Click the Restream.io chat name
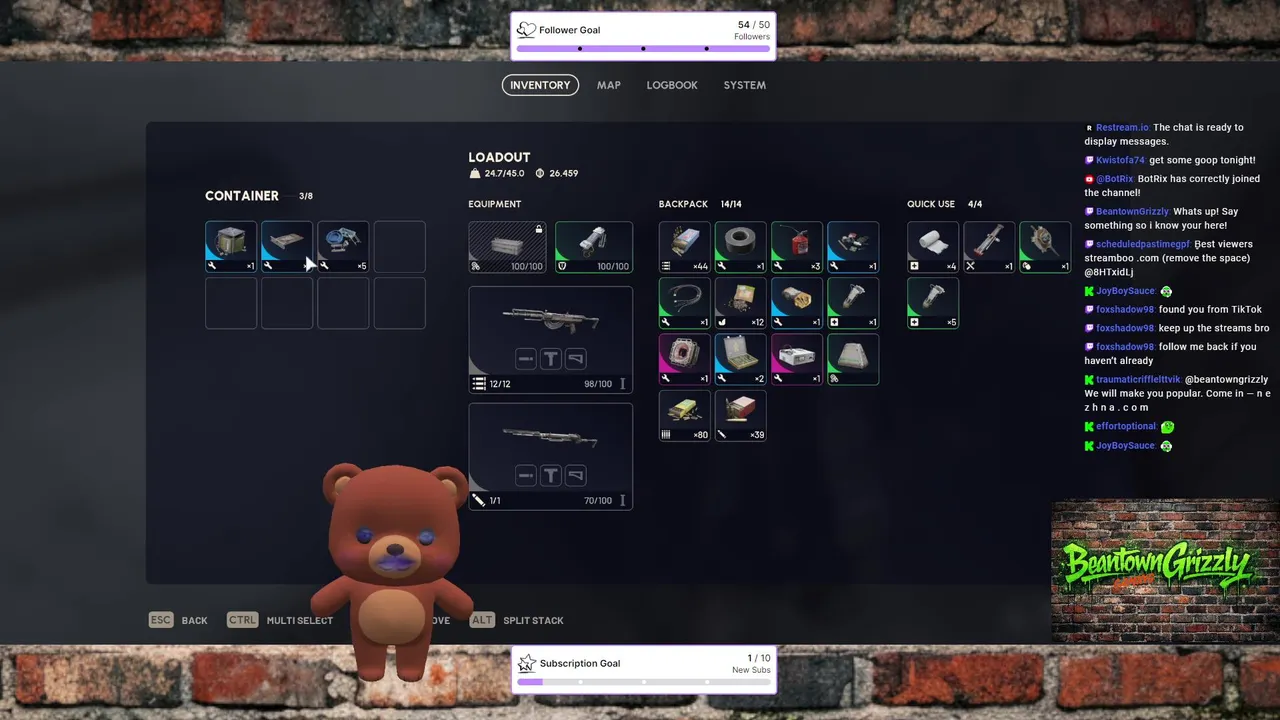The height and width of the screenshot is (720, 1280). [x=1122, y=128]
